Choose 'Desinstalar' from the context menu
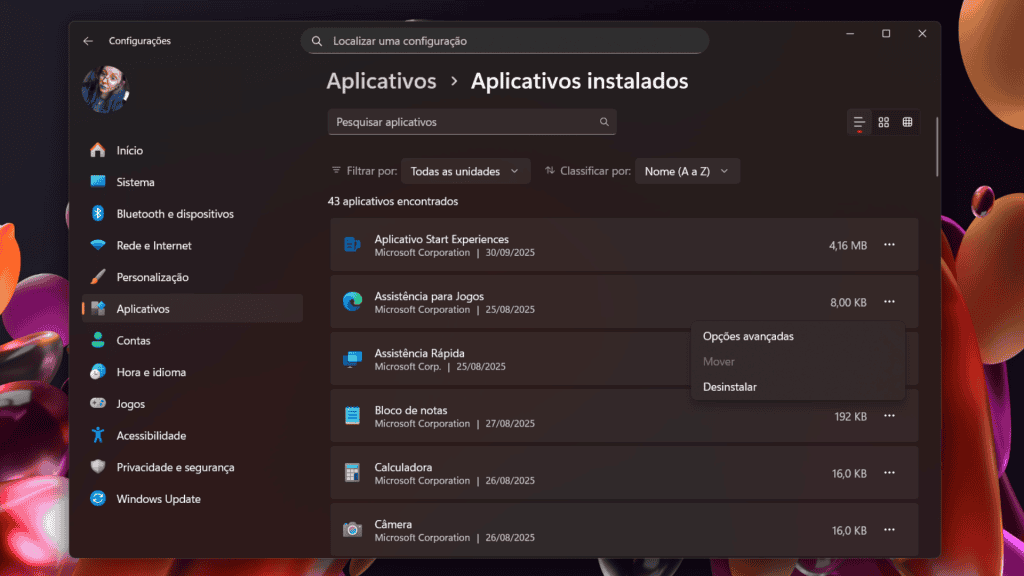 click(730, 387)
